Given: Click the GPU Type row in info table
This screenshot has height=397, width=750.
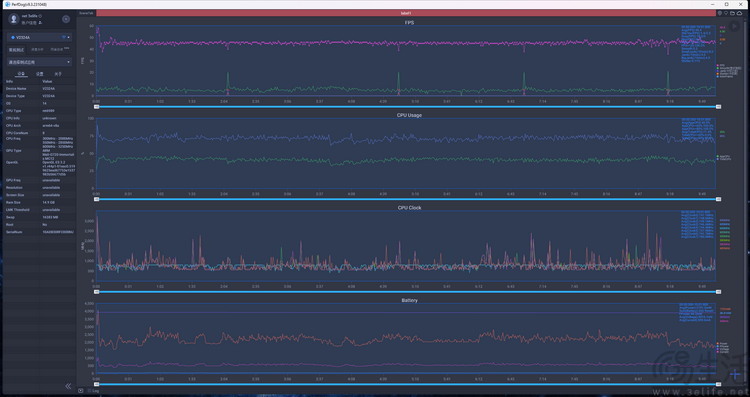Looking at the screenshot, I should 40,154.
